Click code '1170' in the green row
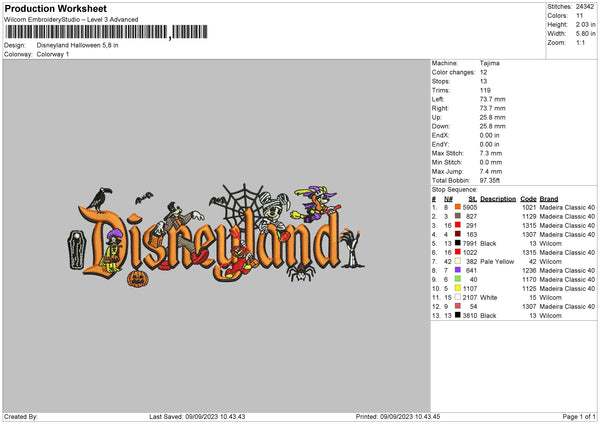Viewport: 600px width, 424px height. click(x=529, y=280)
